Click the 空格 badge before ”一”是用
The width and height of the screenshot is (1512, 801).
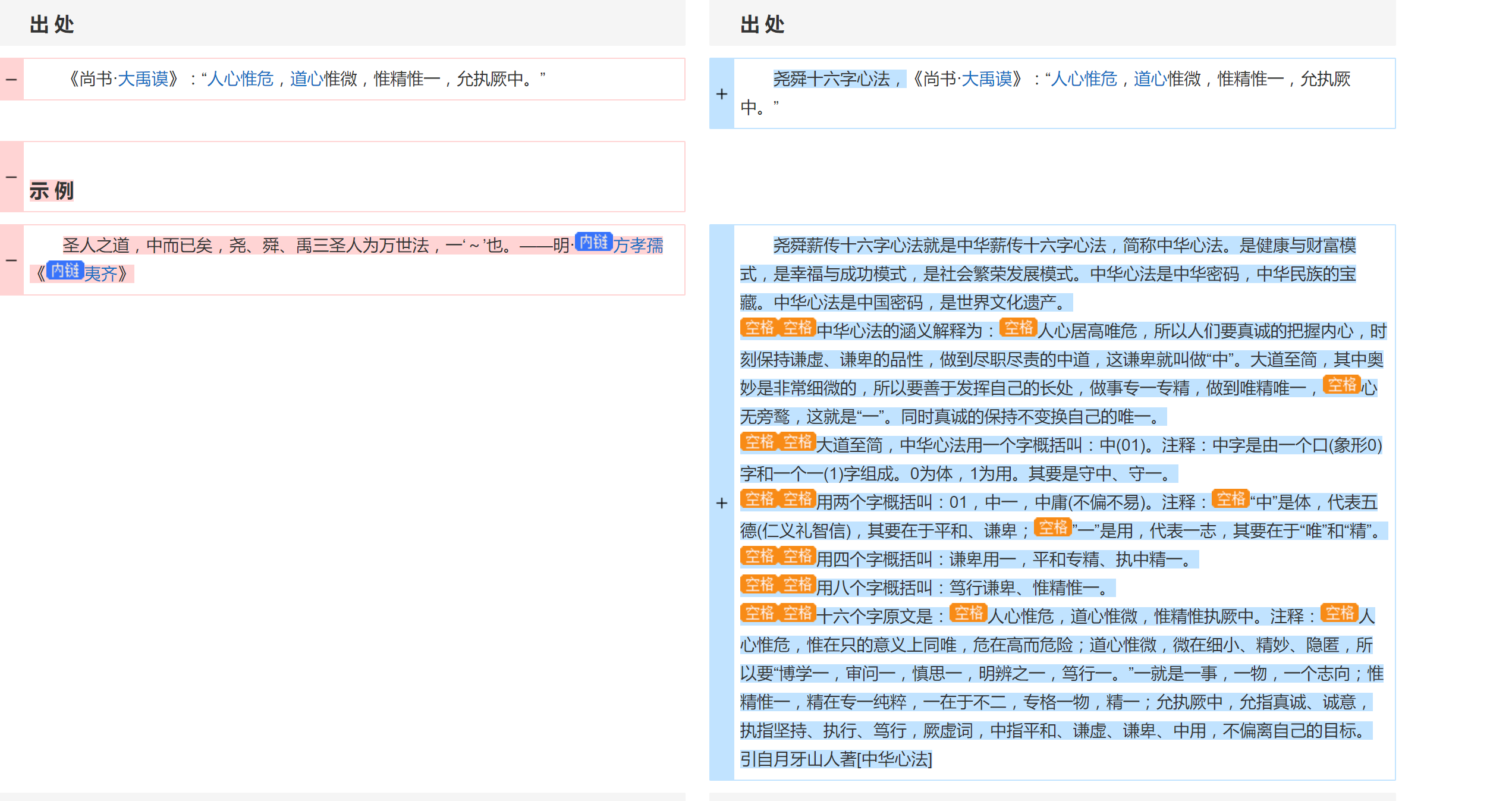pyautogui.click(x=1052, y=527)
